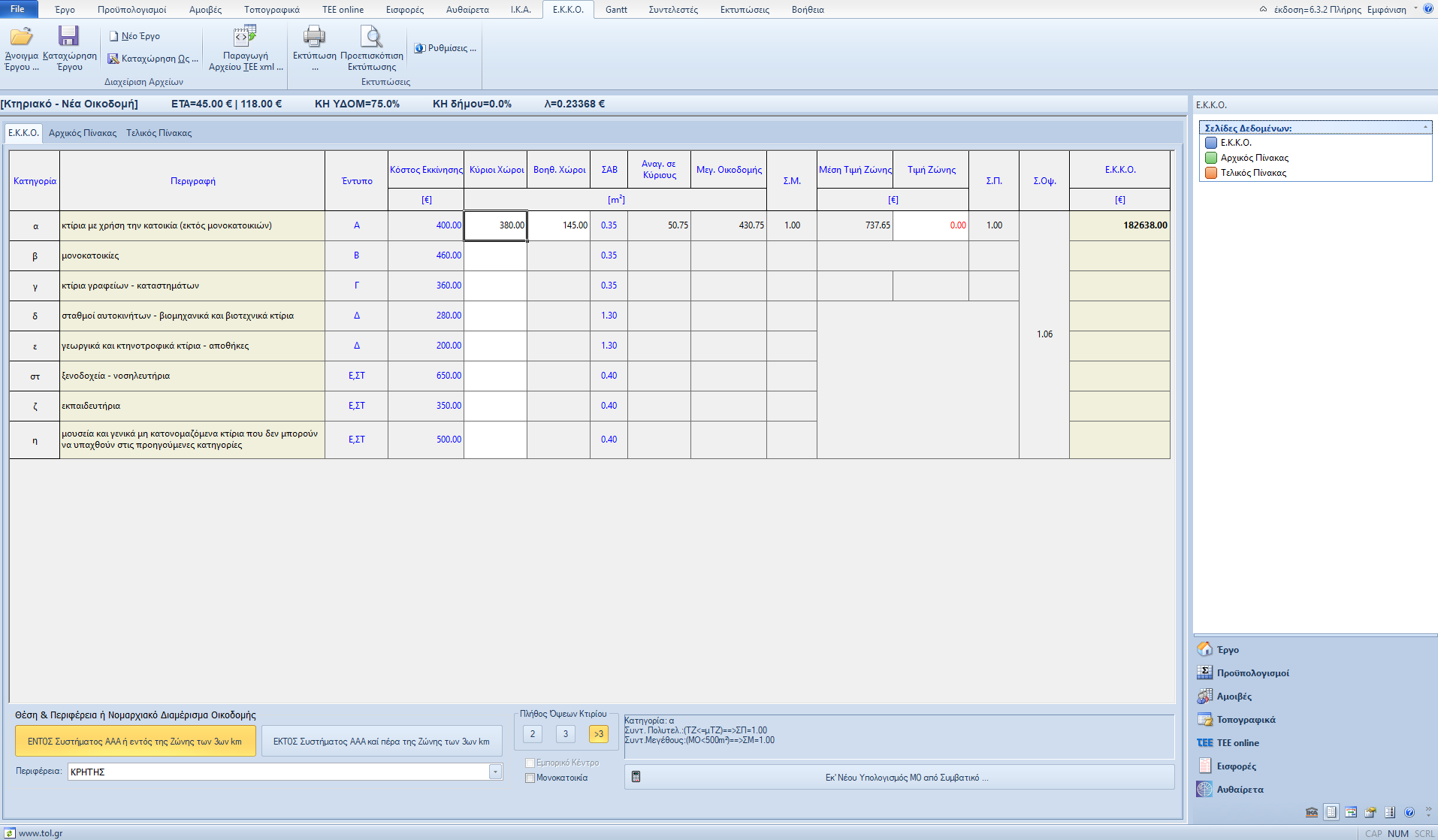
Task: Save project with Καταχώρηση Έργου floppy icon
Action: [68, 36]
